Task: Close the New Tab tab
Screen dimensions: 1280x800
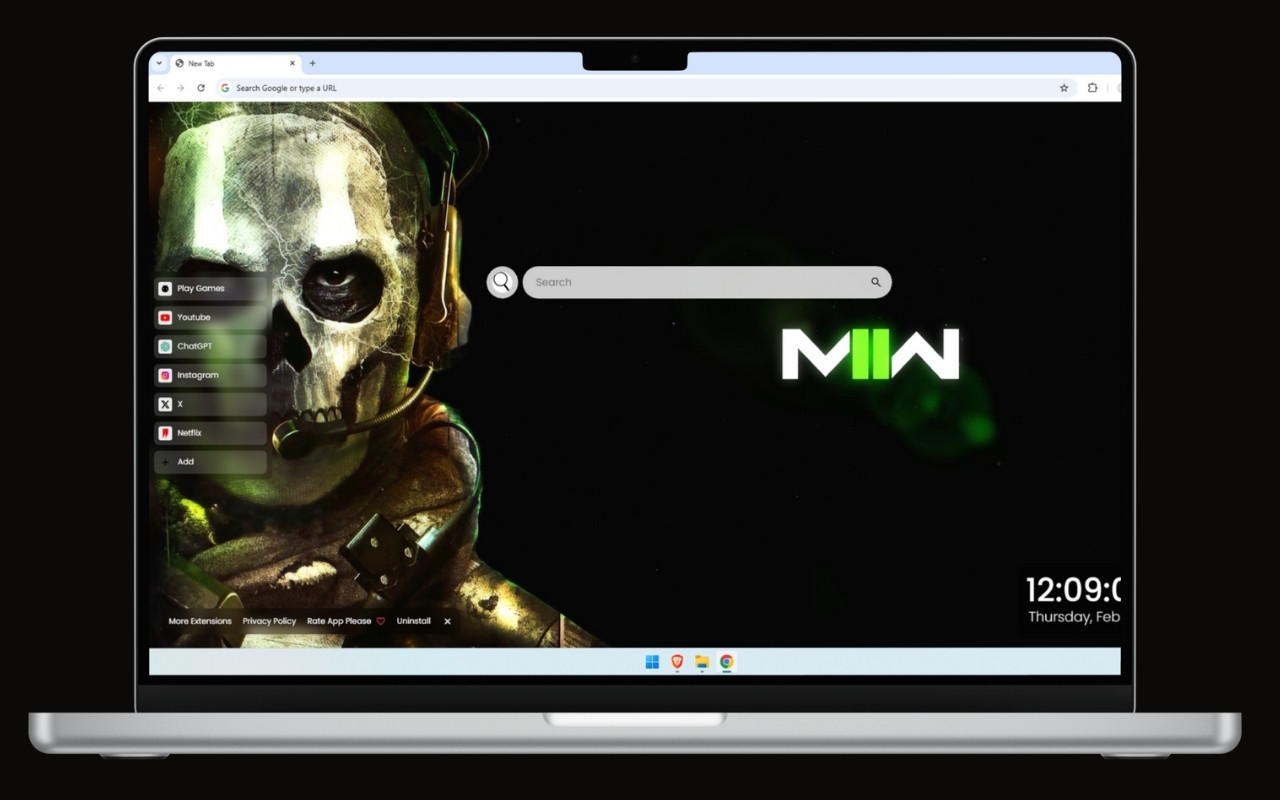Action: tap(292, 63)
